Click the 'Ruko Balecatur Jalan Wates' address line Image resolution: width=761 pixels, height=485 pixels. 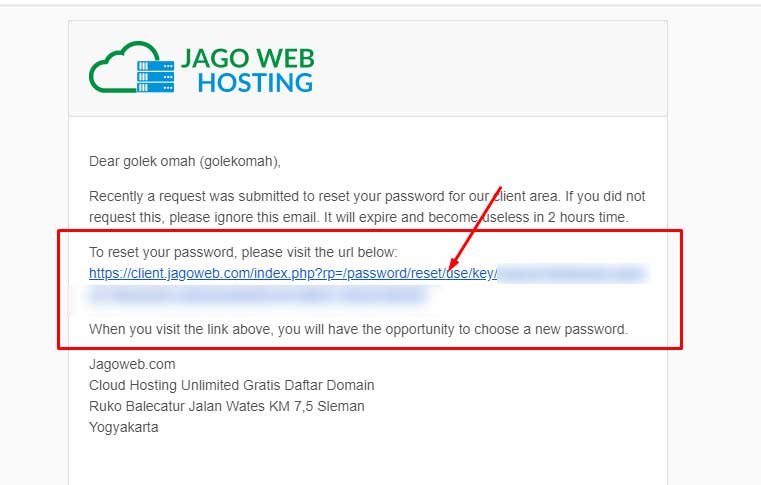coord(227,406)
